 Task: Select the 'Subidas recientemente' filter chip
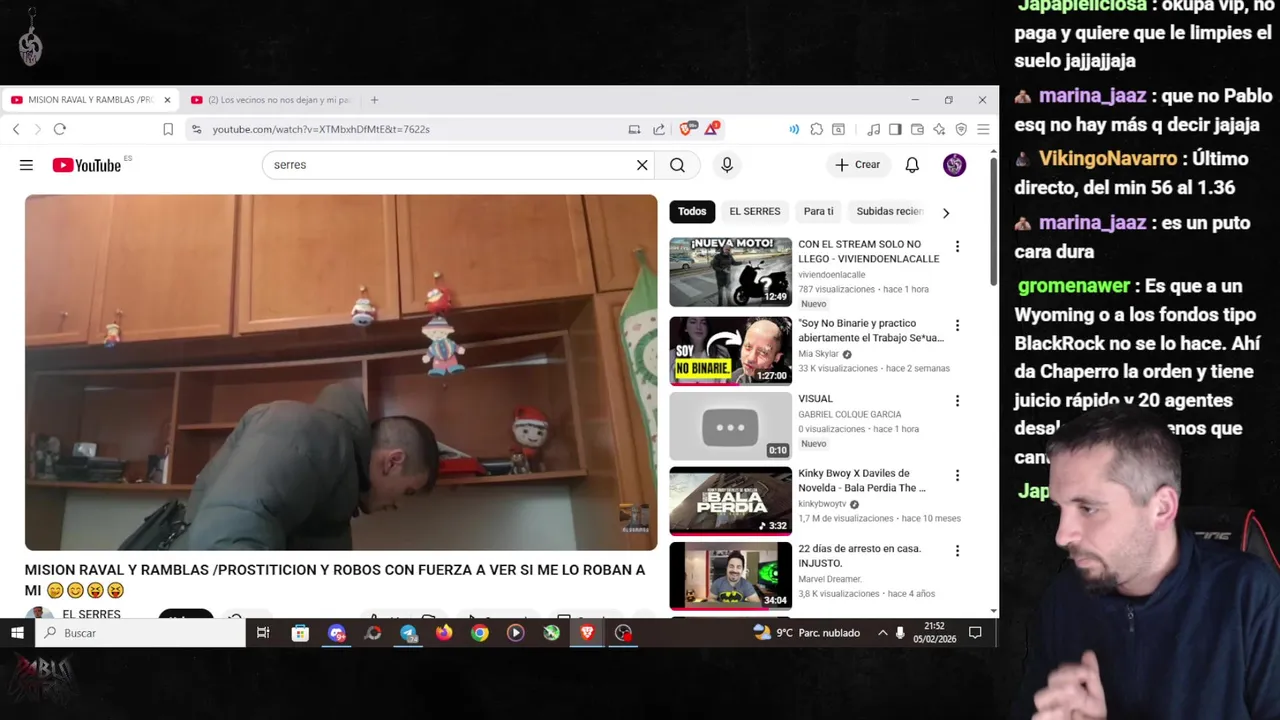pos(889,212)
